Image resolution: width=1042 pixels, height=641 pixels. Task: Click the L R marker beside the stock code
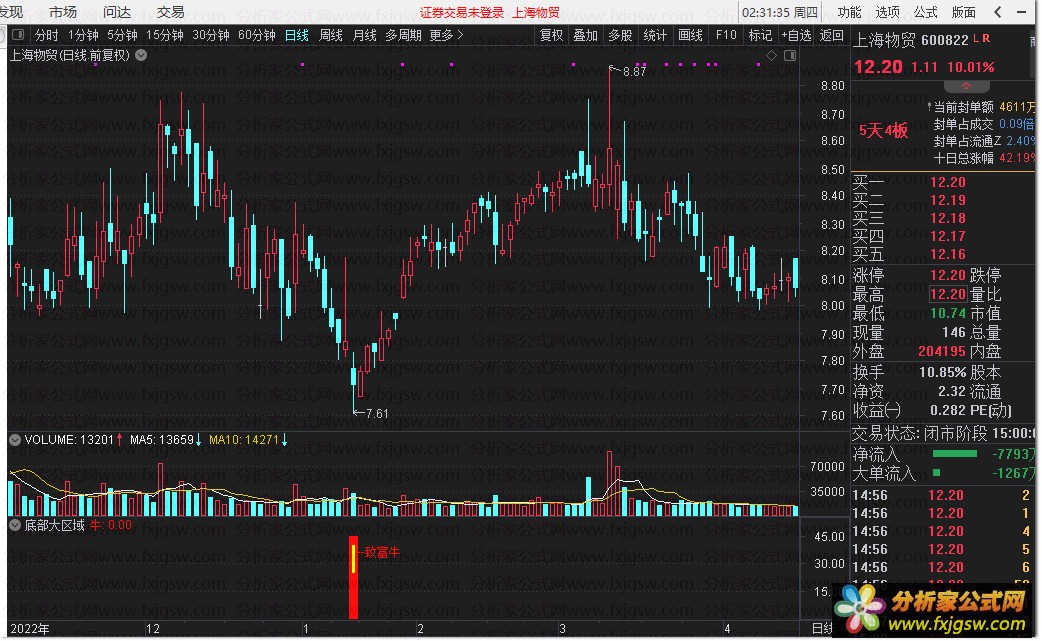tap(982, 39)
